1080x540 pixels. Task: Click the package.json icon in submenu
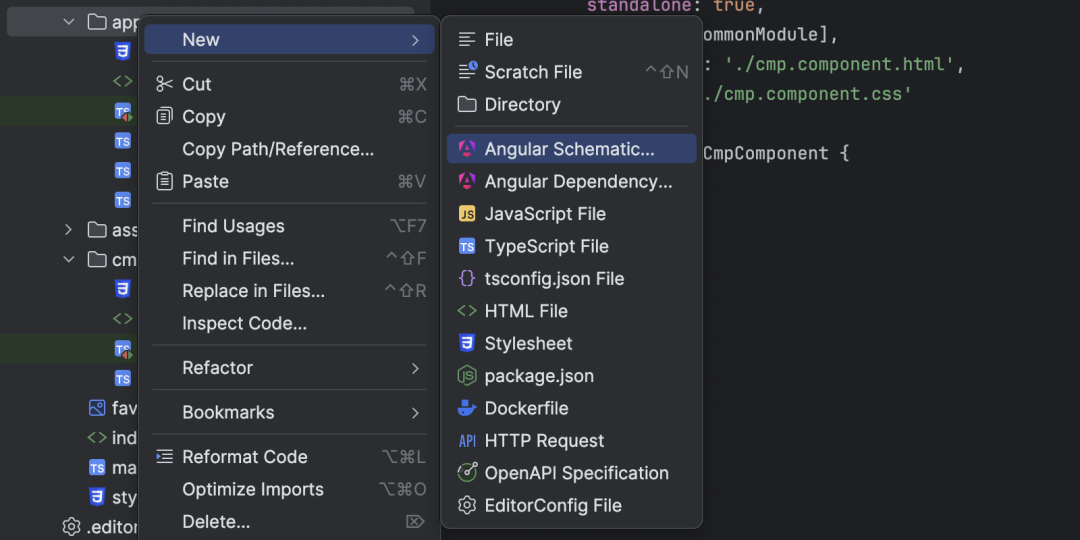(467, 376)
